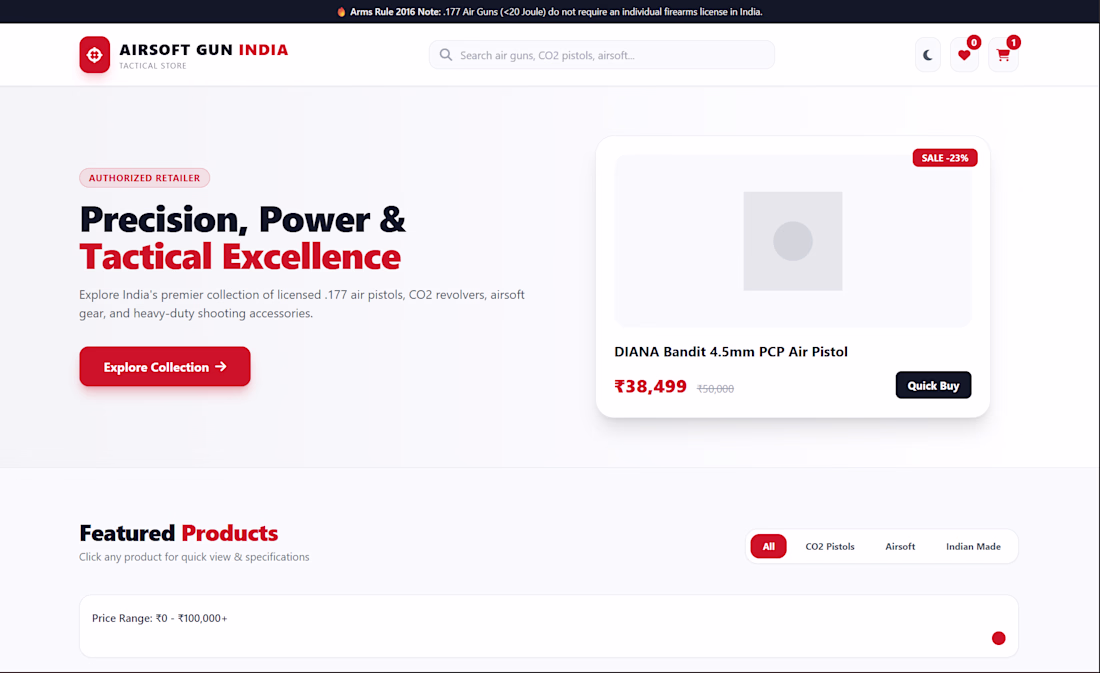
Task: Click the flame icon in announcement bar
Action: 341,12
